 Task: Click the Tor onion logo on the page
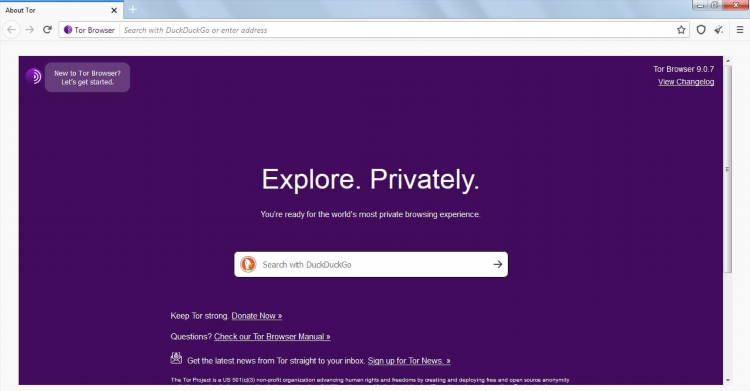(x=33, y=76)
